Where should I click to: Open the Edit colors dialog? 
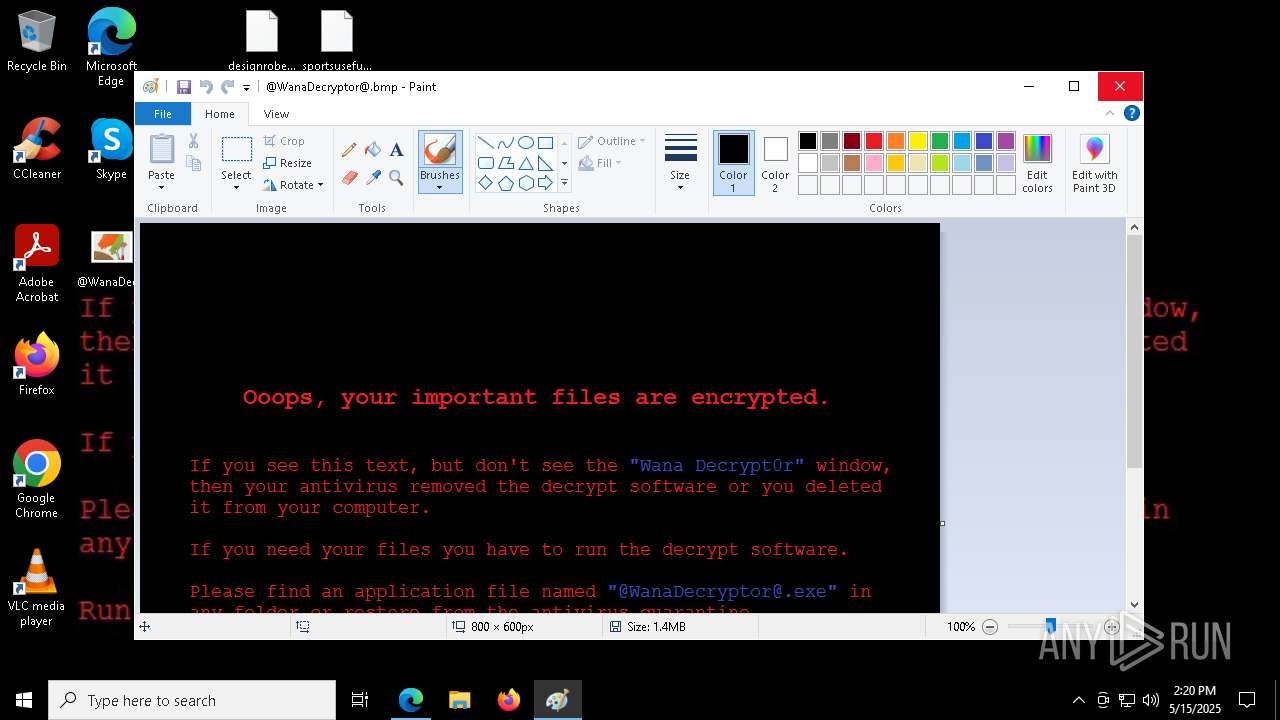point(1037,164)
